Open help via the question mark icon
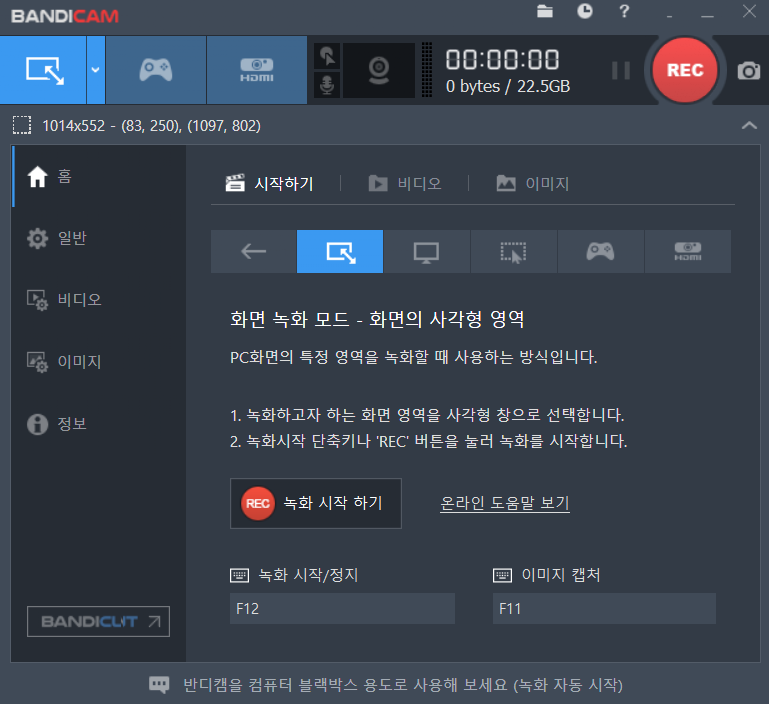The height and width of the screenshot is (704, 769). tap(624, 11)
